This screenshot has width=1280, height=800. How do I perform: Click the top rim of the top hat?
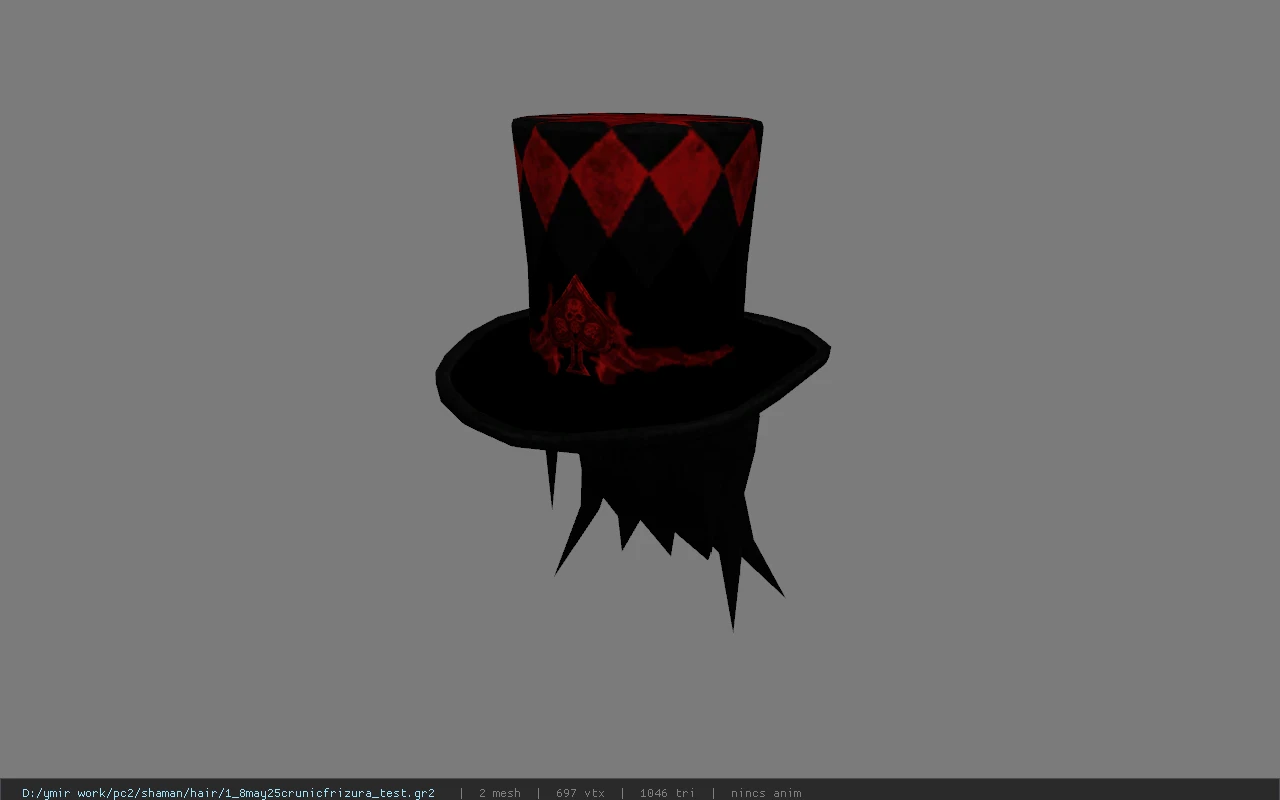pyautogui.click(x=637, y=121)
